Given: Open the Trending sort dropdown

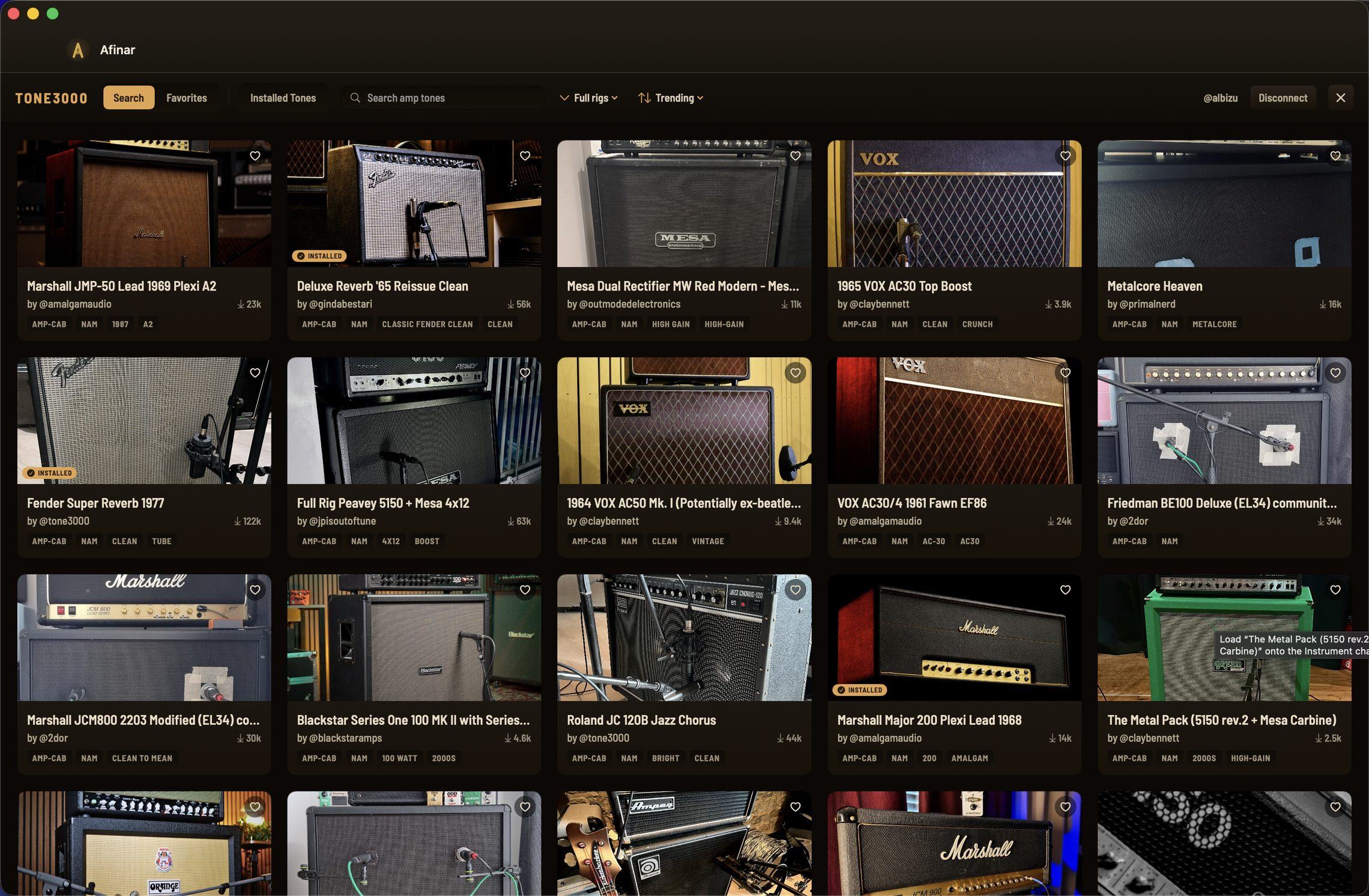Looking at the screenshot, I should [x=671, y=97].
